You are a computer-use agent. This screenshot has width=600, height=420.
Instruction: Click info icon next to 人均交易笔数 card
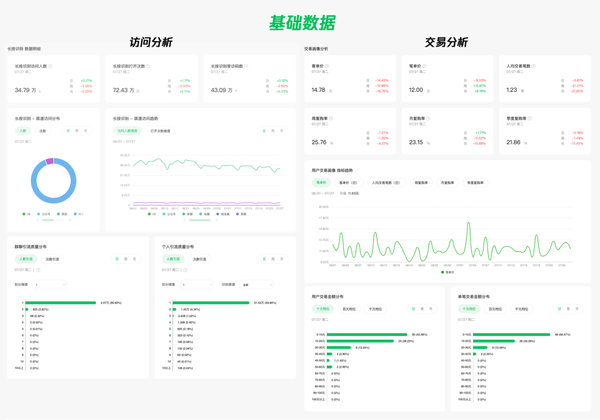[x=532, y=67]
